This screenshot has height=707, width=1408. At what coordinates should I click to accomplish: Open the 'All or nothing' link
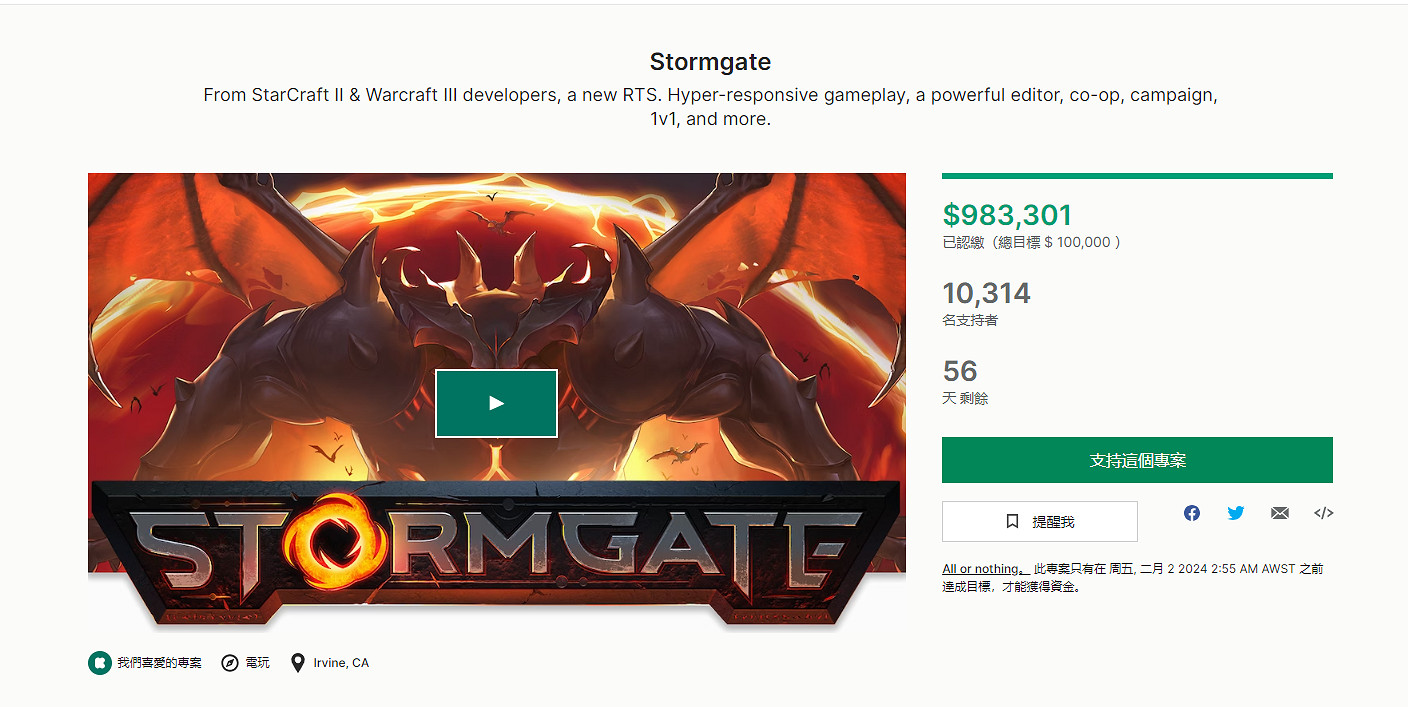coord(985,569)
